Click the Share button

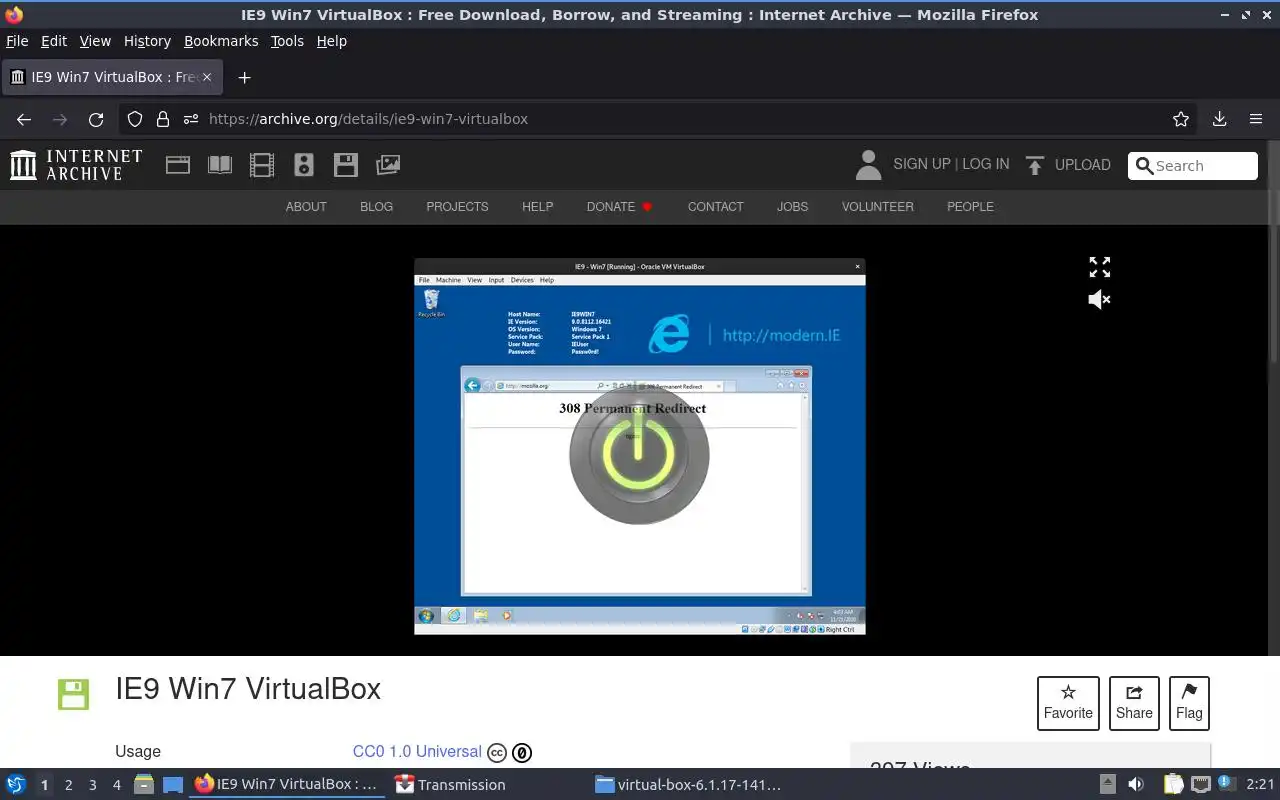[1134, 703]
